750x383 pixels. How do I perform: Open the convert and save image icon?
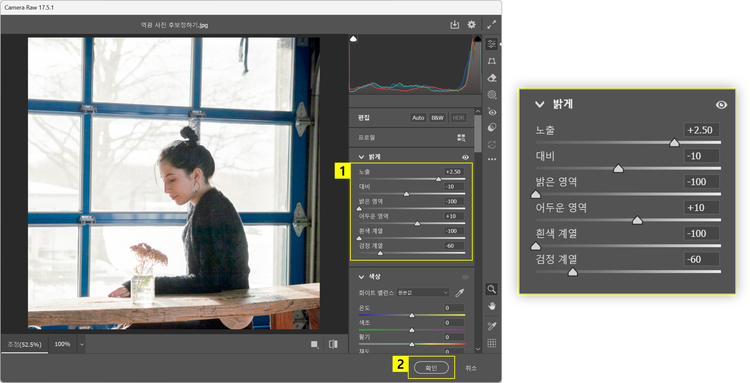point(454,25)
